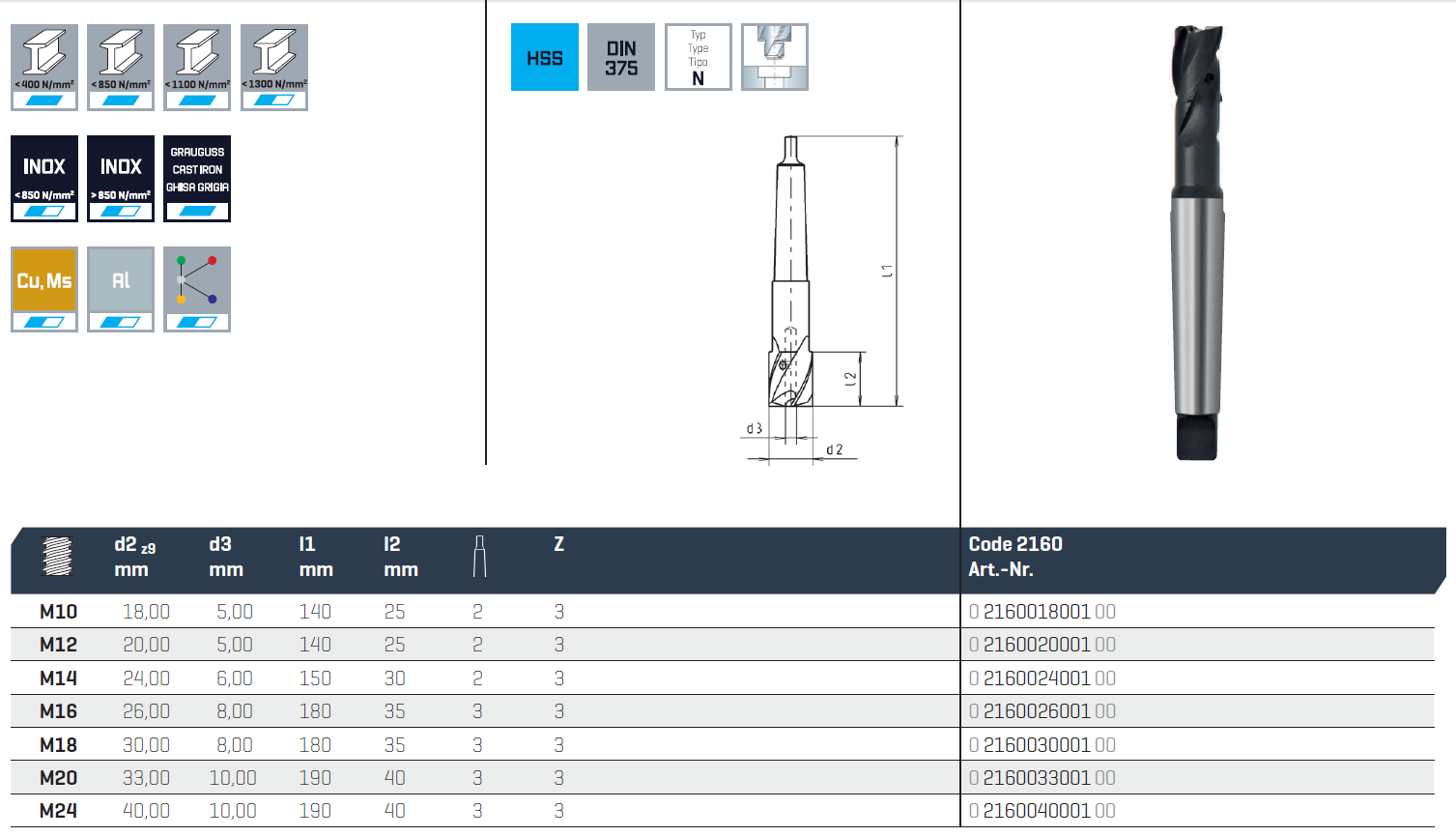Click the Cu, Ms material icon

[44, 289]
